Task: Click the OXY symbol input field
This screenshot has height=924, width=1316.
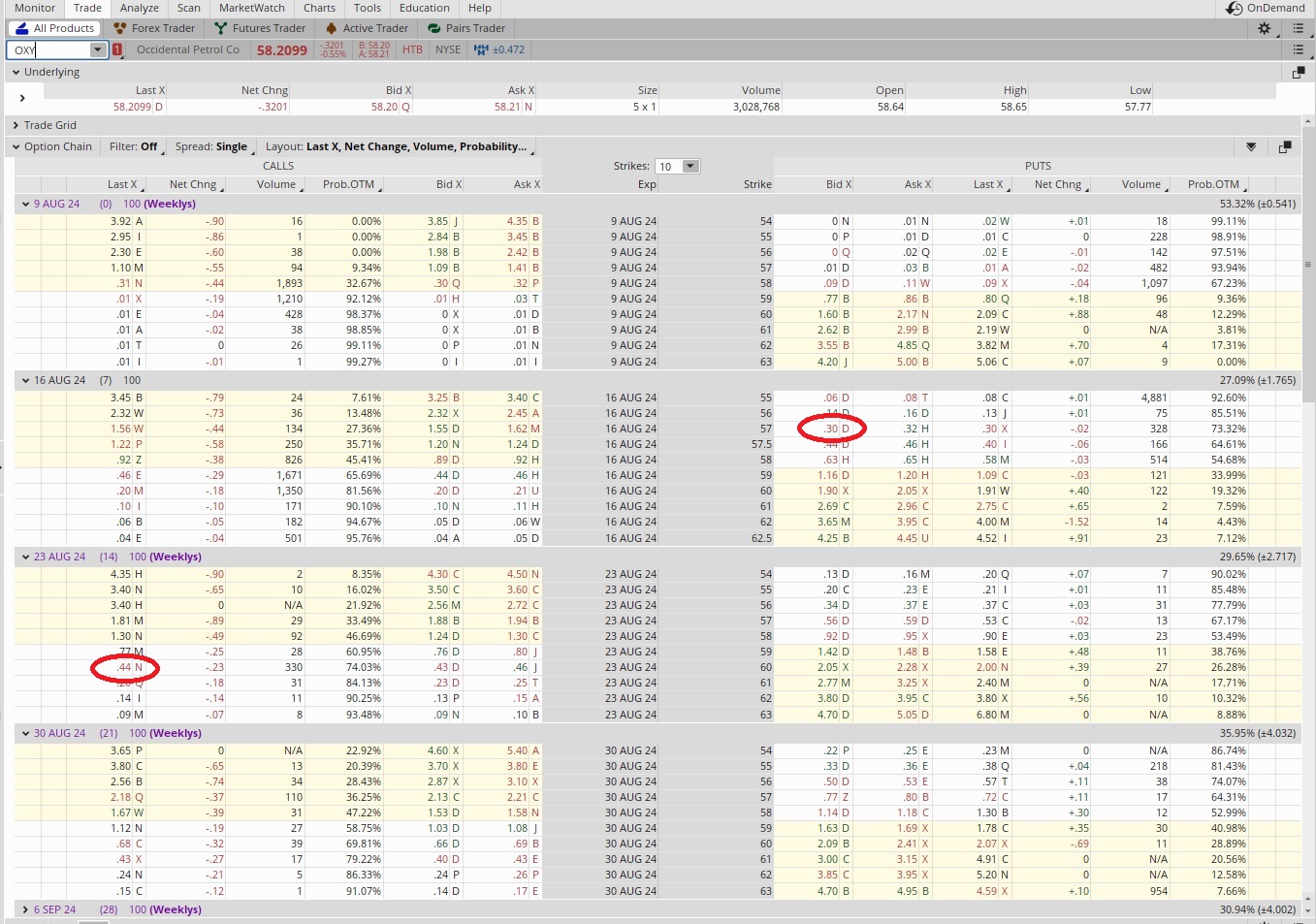Action: 50,49
